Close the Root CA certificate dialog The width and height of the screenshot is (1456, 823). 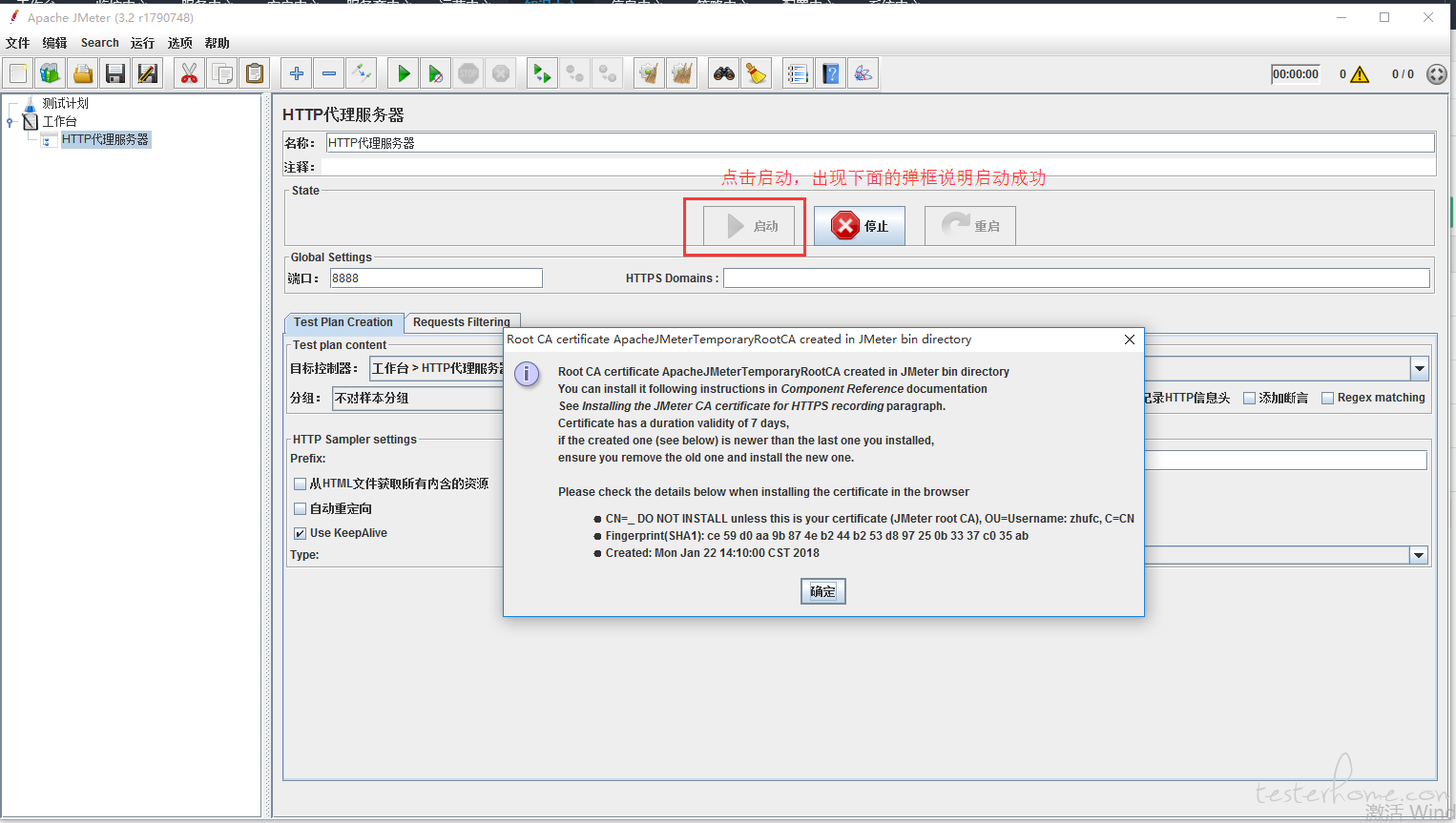coord(1130,339)
